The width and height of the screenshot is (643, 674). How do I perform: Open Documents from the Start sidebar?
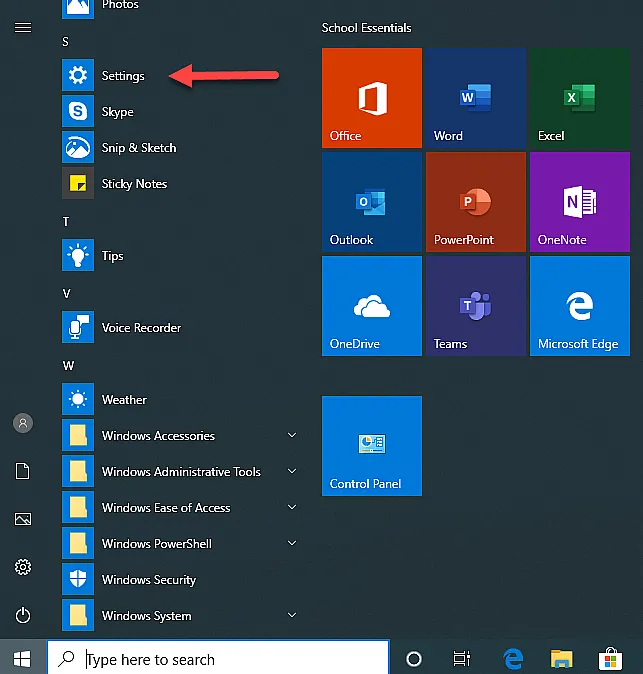click(23, 471)
